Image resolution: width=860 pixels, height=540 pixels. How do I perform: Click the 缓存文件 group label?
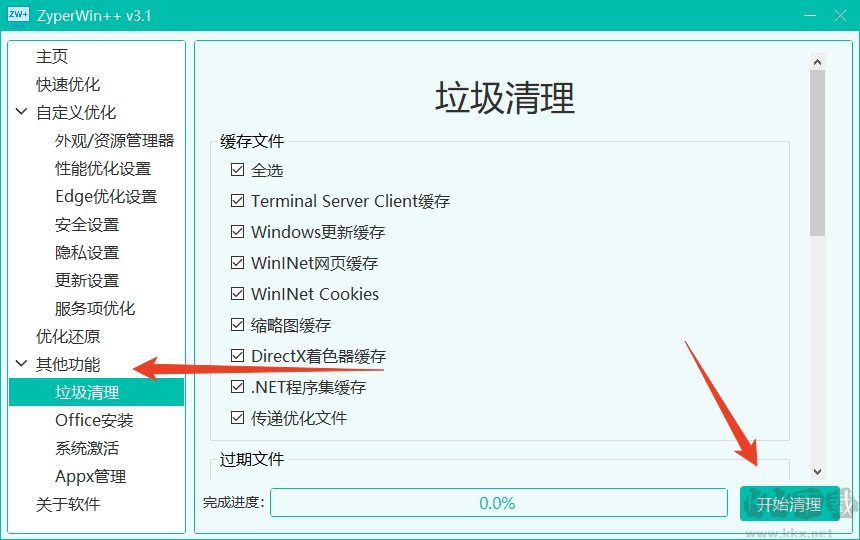point(252,141)
